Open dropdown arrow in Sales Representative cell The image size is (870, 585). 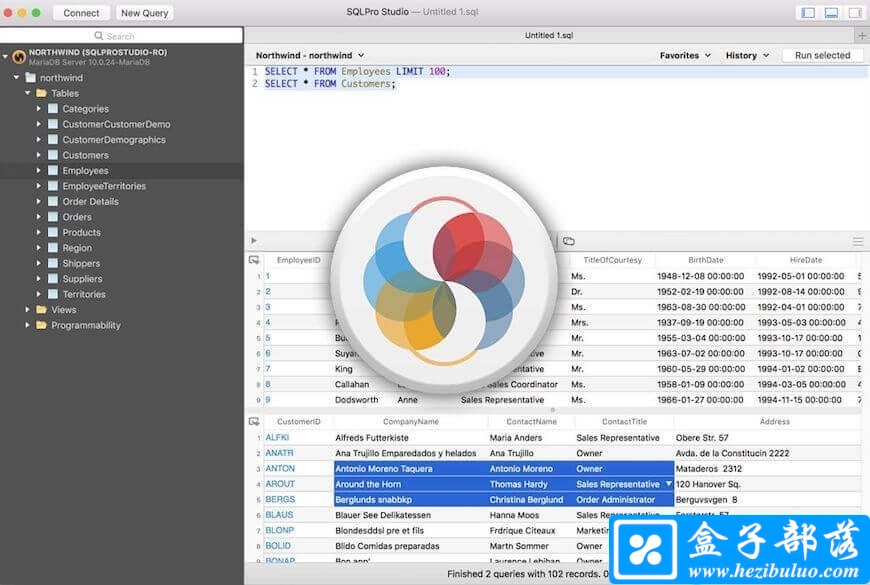(669, 484)
